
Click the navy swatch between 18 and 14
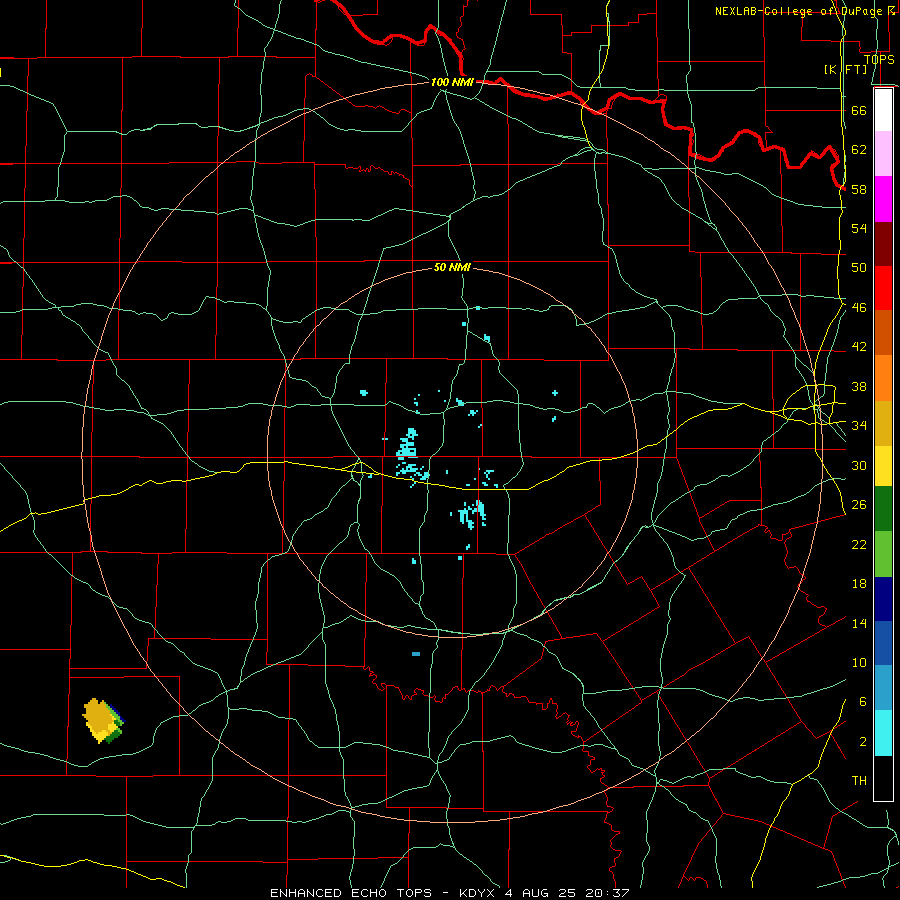[x=883, y=599]
